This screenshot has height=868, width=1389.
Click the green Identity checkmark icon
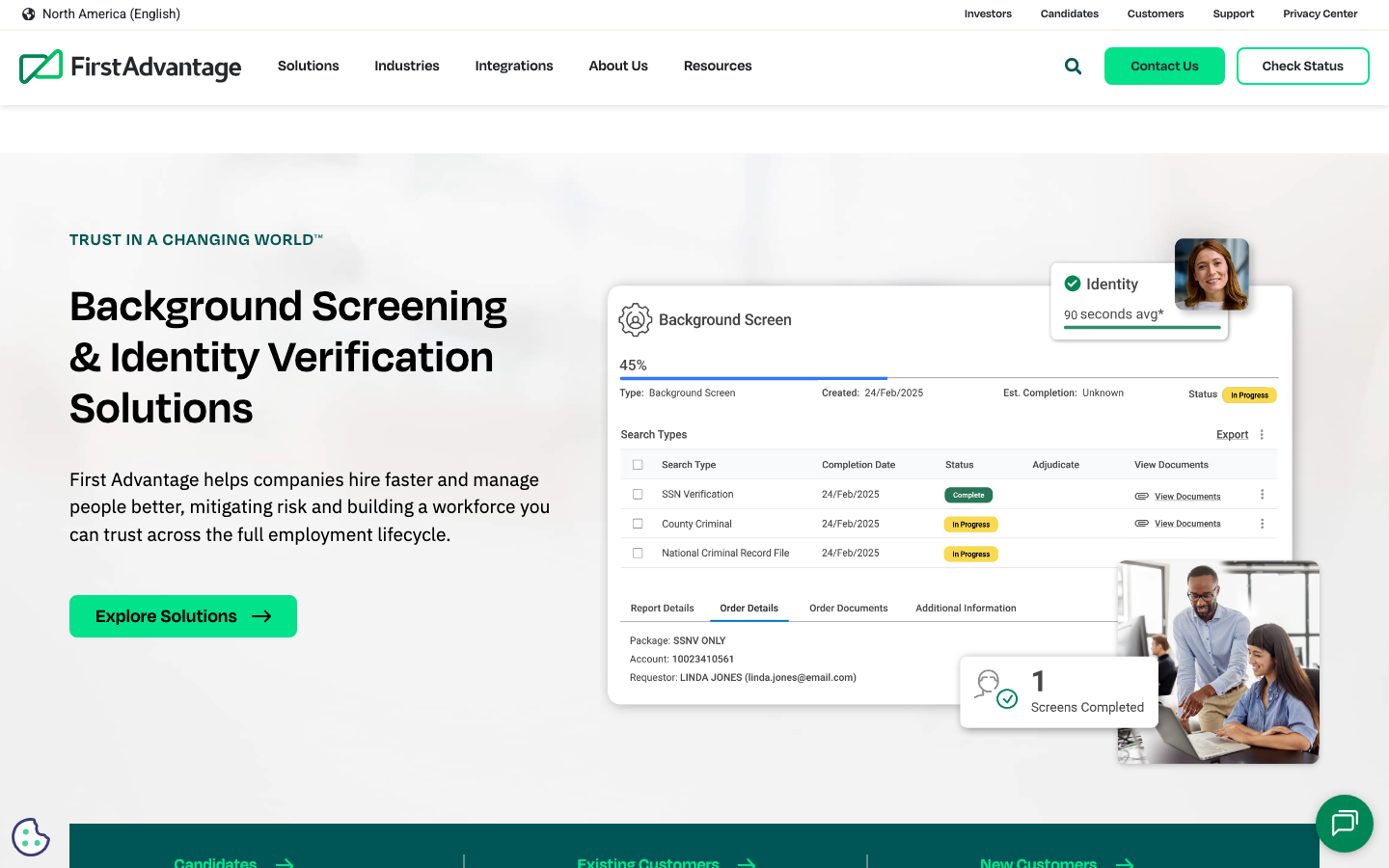click(1072, 284)
